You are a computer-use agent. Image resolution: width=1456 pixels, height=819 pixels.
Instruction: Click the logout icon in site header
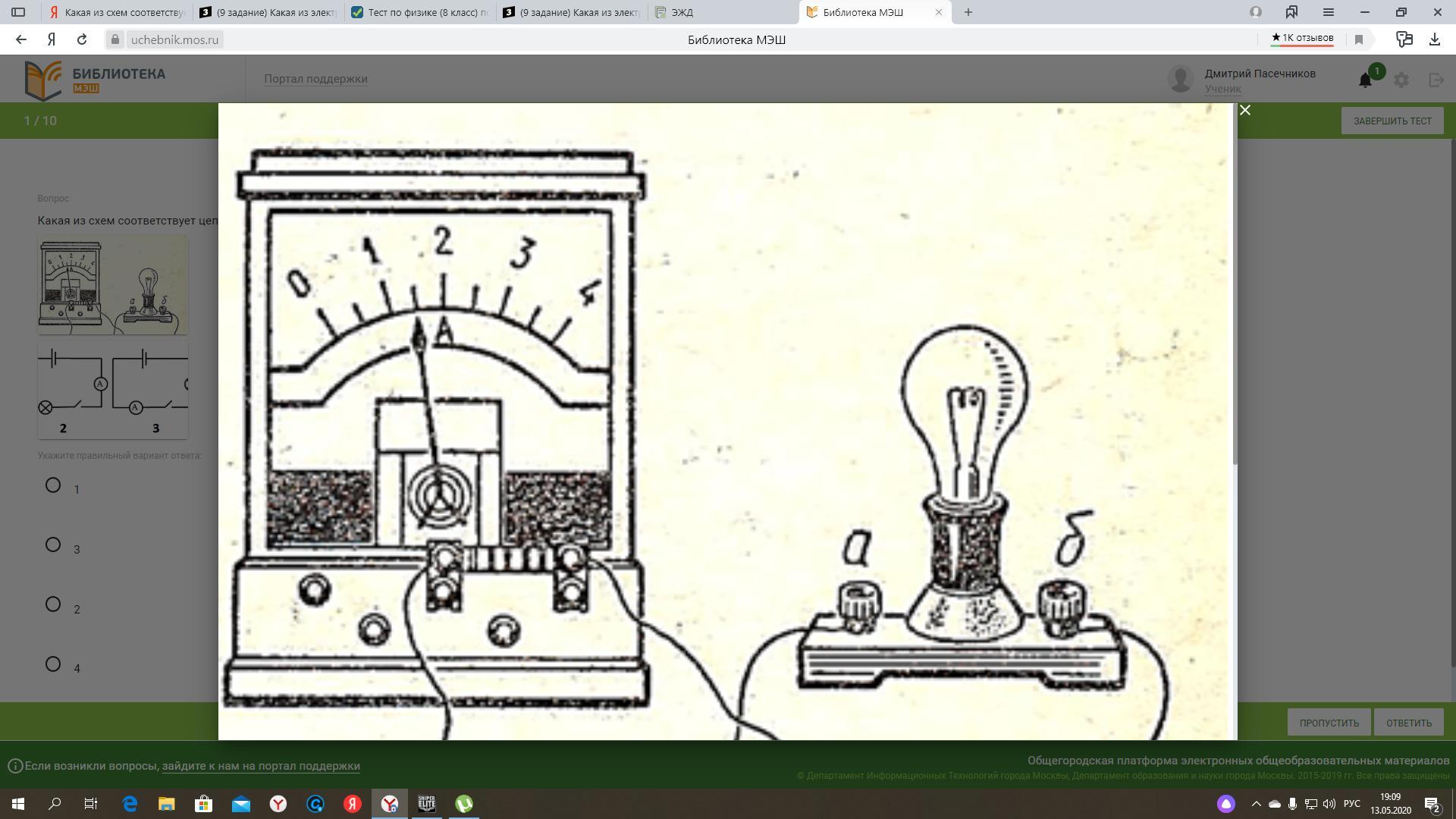(x=1436, y=80)
